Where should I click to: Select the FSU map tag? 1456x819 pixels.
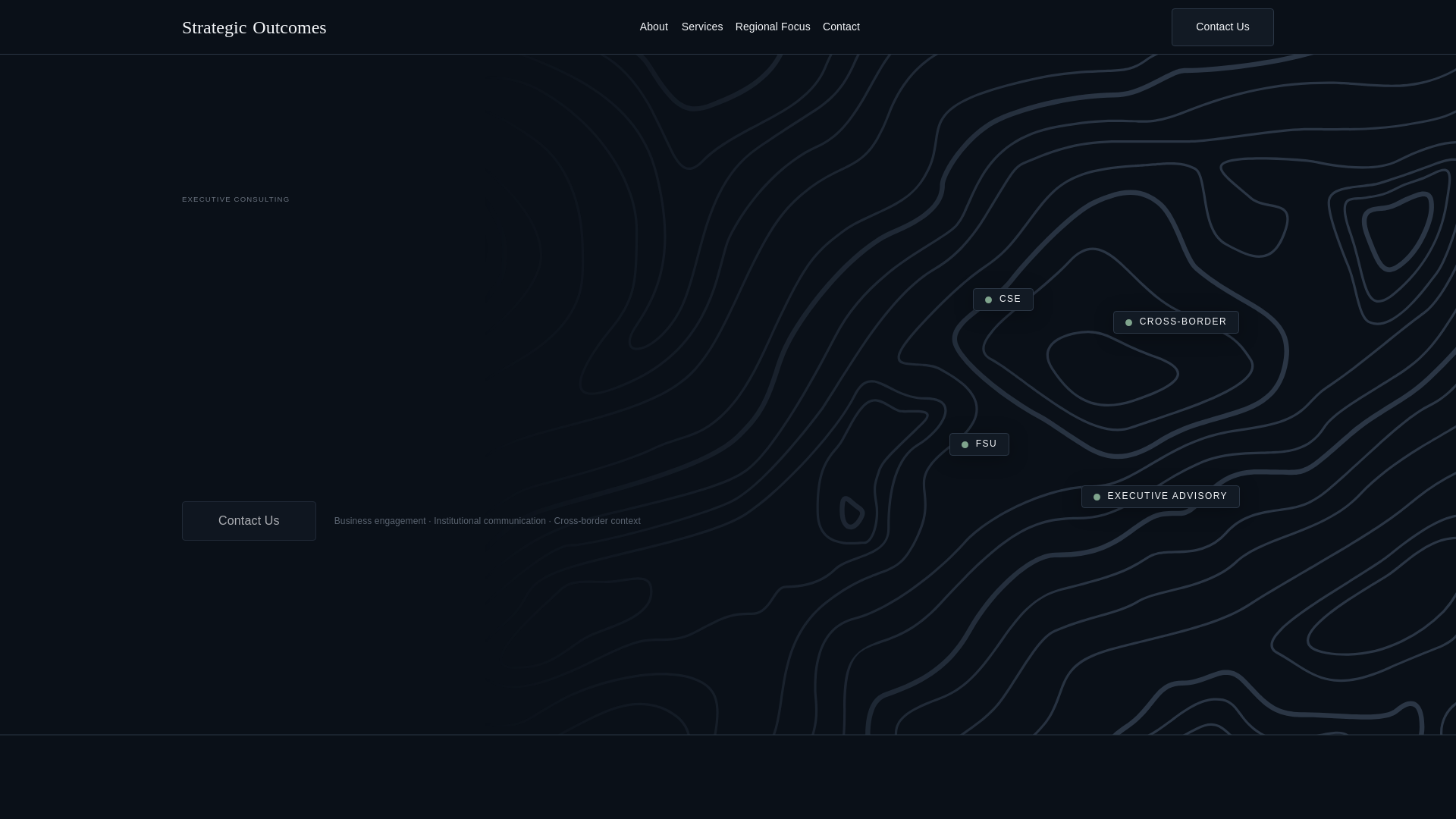click(979, 444)
